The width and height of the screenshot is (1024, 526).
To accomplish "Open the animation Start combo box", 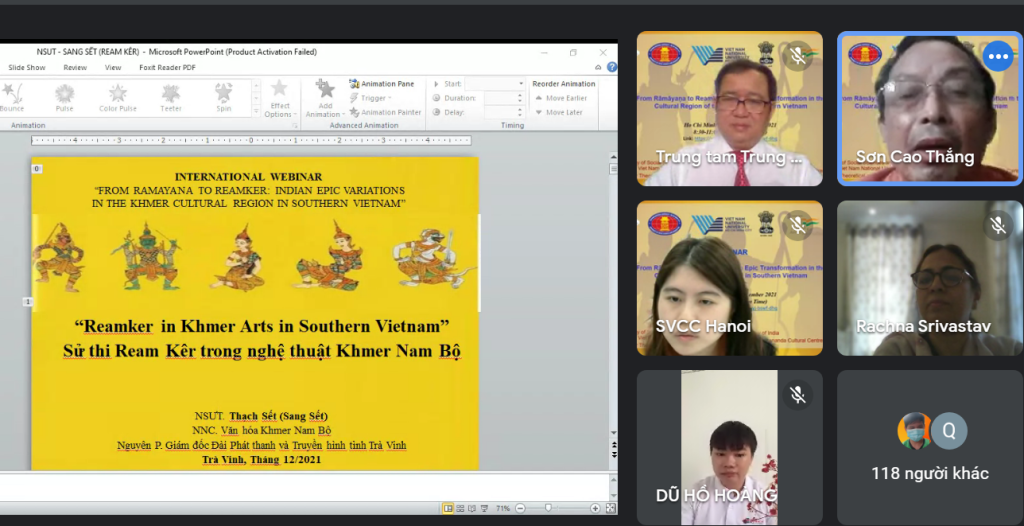I will pos(494,84).
